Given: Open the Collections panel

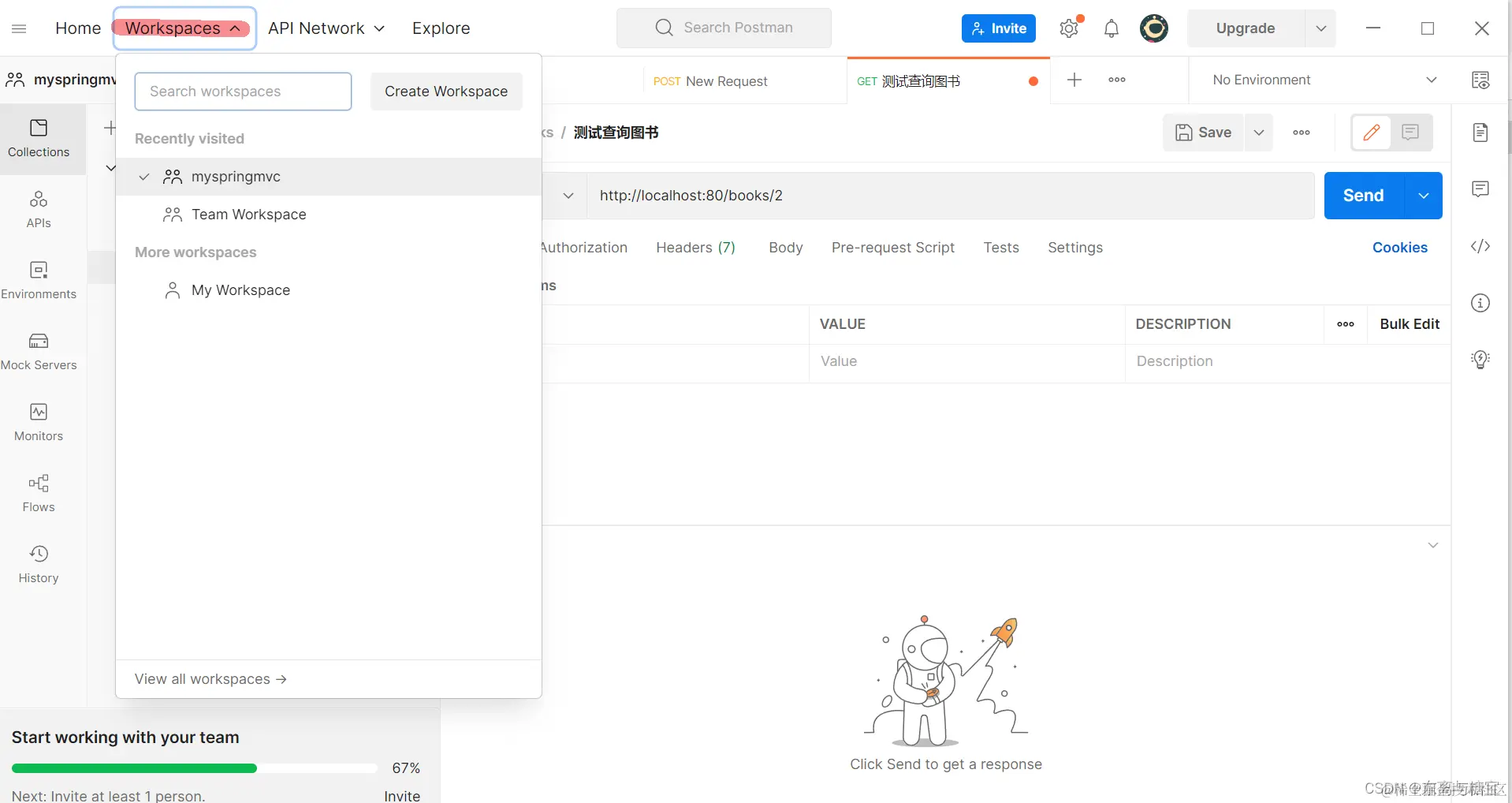Looking at the screenshot, I should [x=39, y=138].
